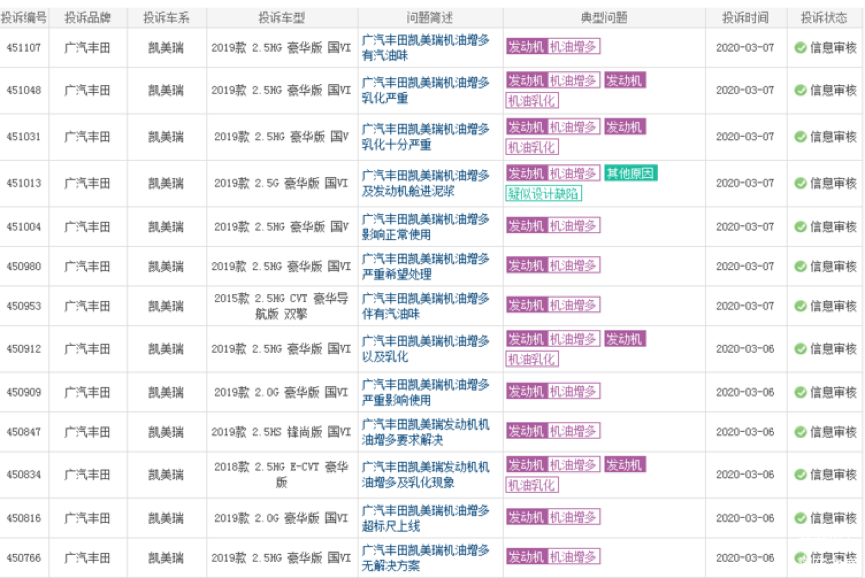Click column header 投诉车型
The image size is (865, 578).
(x=282, y=18)
